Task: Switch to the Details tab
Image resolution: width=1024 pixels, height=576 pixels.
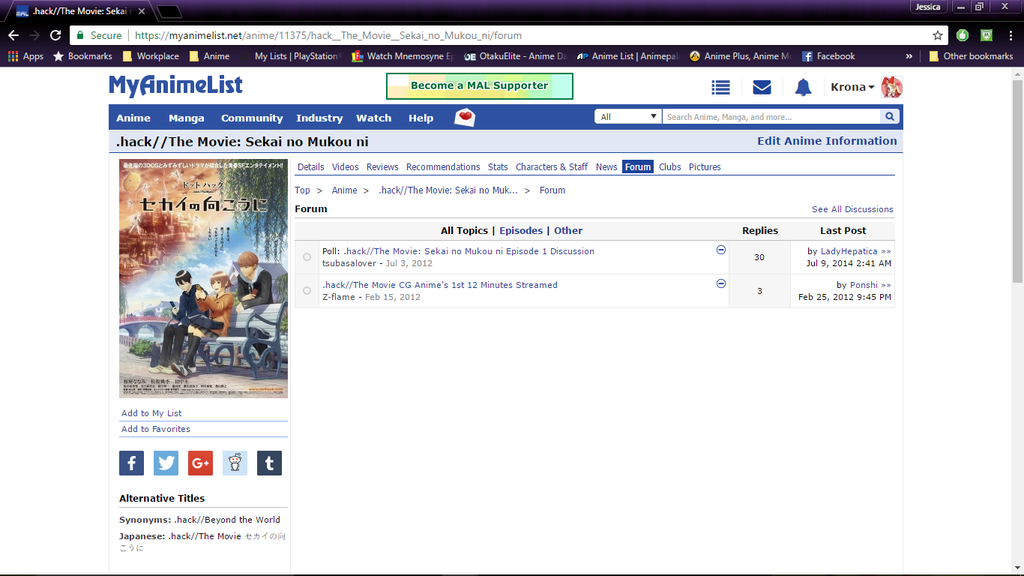Action: [x=311, y=167]
